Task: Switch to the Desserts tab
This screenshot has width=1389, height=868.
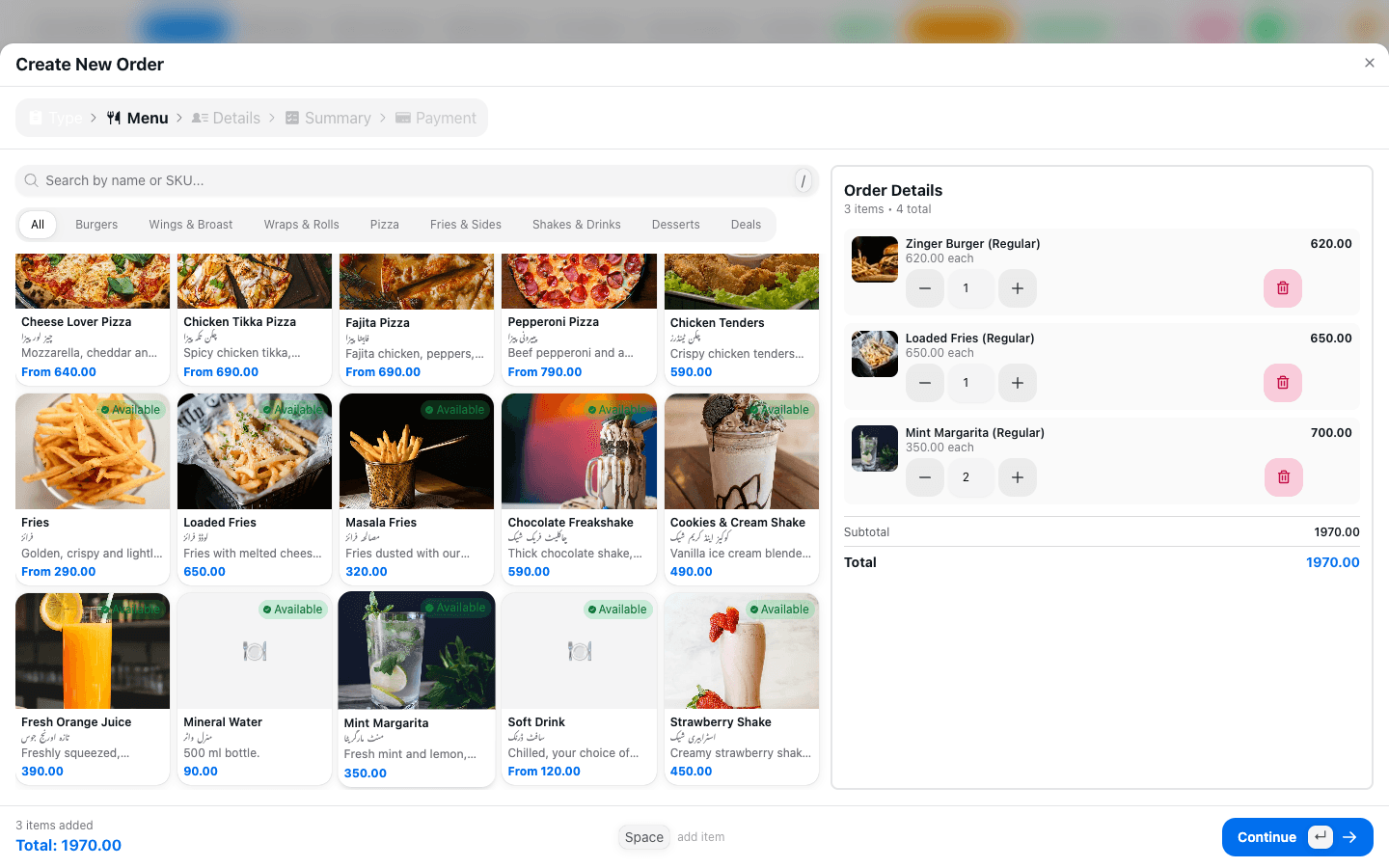Action: (x=675, y=225)
